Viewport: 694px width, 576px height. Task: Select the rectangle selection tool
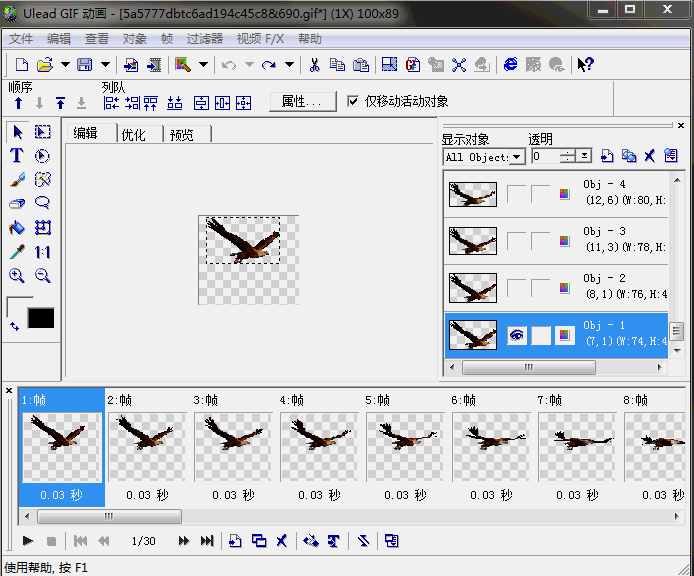[x=42, y=132]
